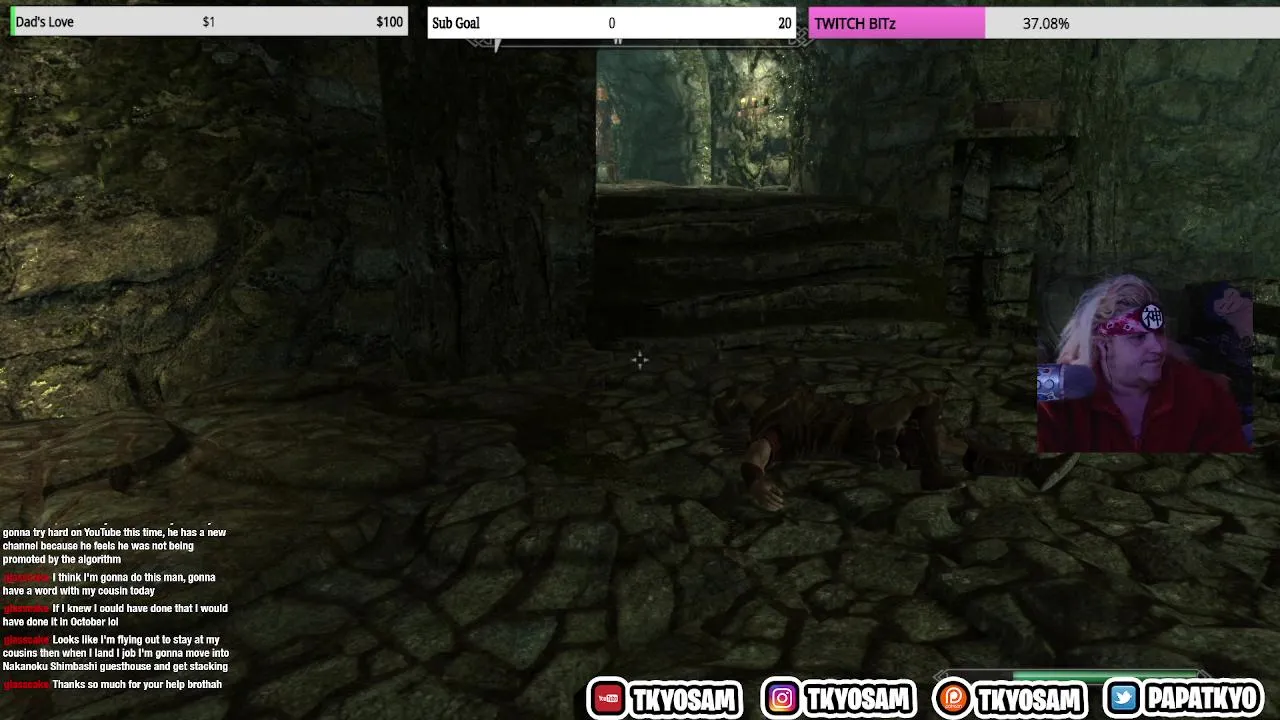Click the Sub Goal progress bar
This screenshot has width=1280, height=720.
point(612,23)
